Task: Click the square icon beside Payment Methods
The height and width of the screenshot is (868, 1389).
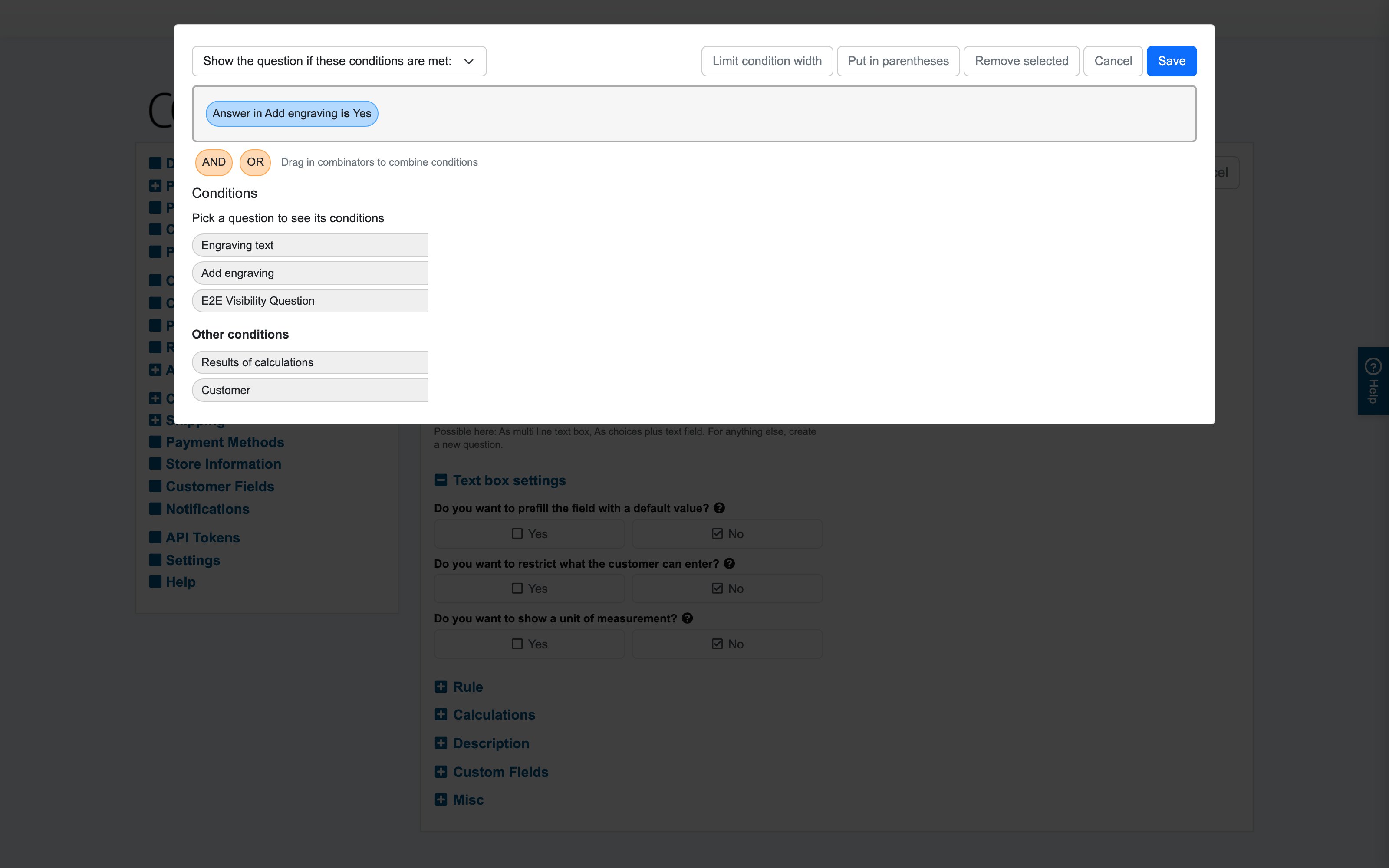Action: [155, 442]
